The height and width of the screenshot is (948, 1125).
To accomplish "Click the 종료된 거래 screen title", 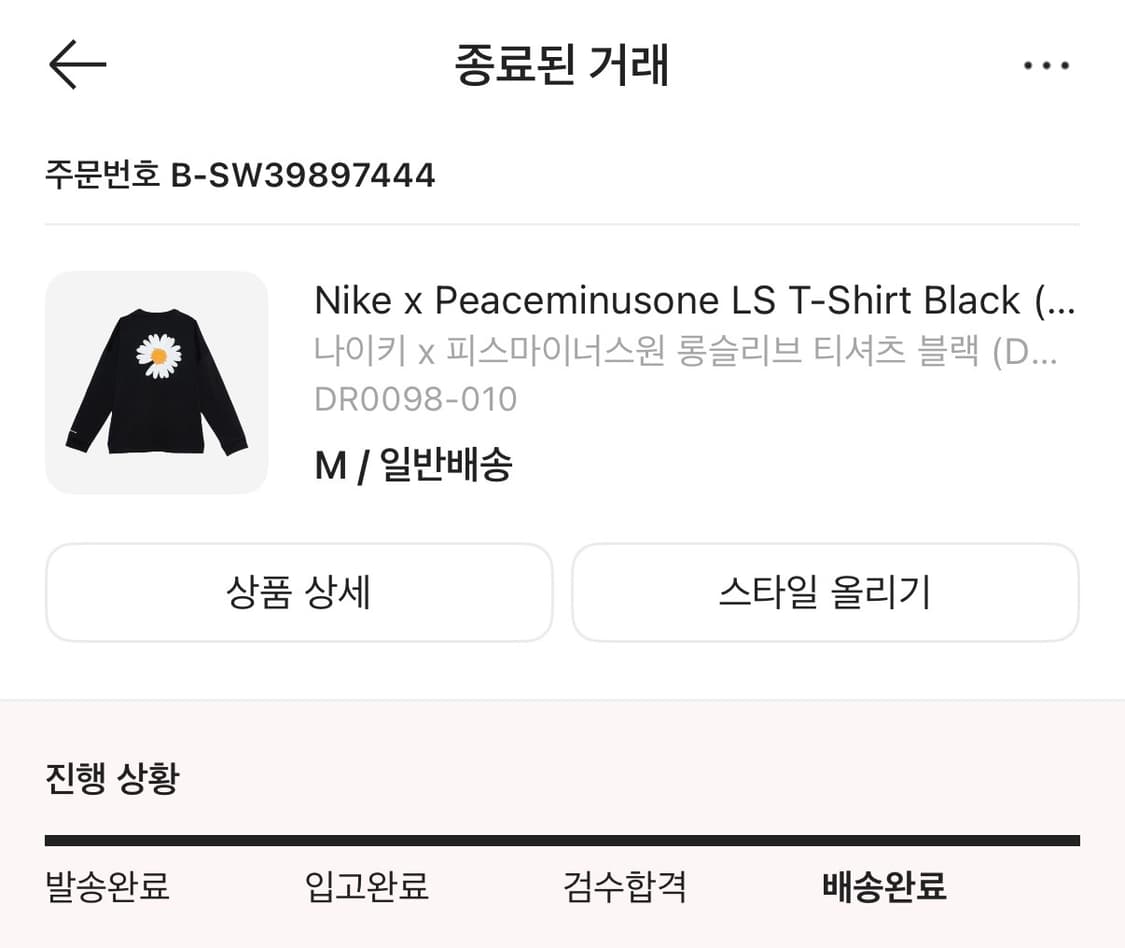I will (x=562, y=64).
